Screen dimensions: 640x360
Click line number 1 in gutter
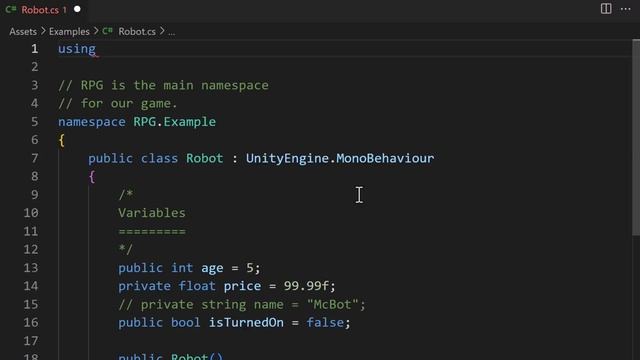pyautogui.click(x=35, y=49)
